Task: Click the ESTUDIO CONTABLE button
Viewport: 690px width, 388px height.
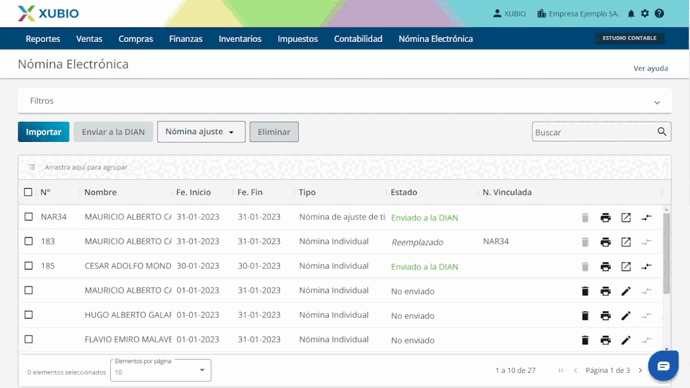Action: tap(629, 38)
